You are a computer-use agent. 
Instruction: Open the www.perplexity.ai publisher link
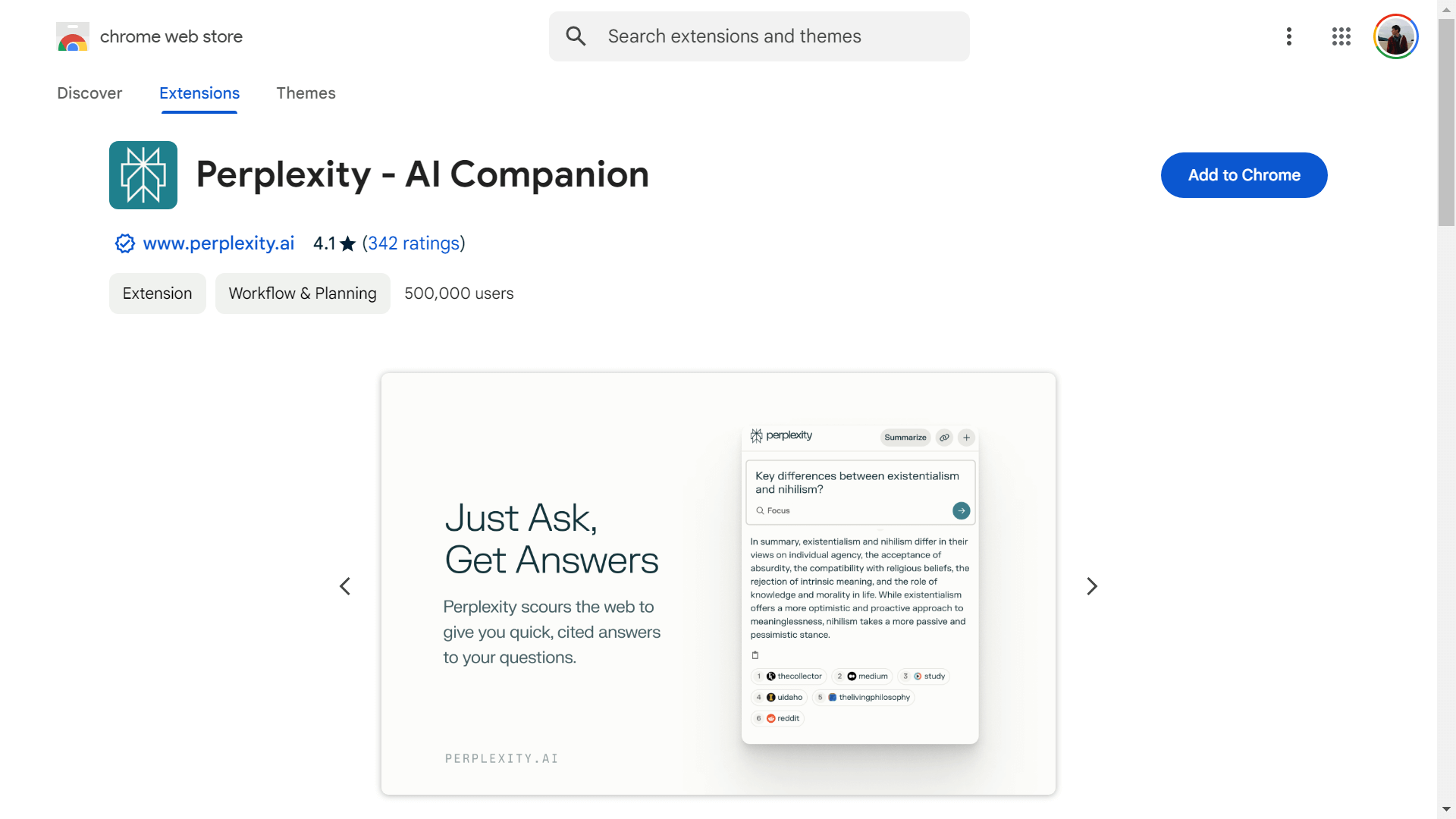click(x=218, y=243)
